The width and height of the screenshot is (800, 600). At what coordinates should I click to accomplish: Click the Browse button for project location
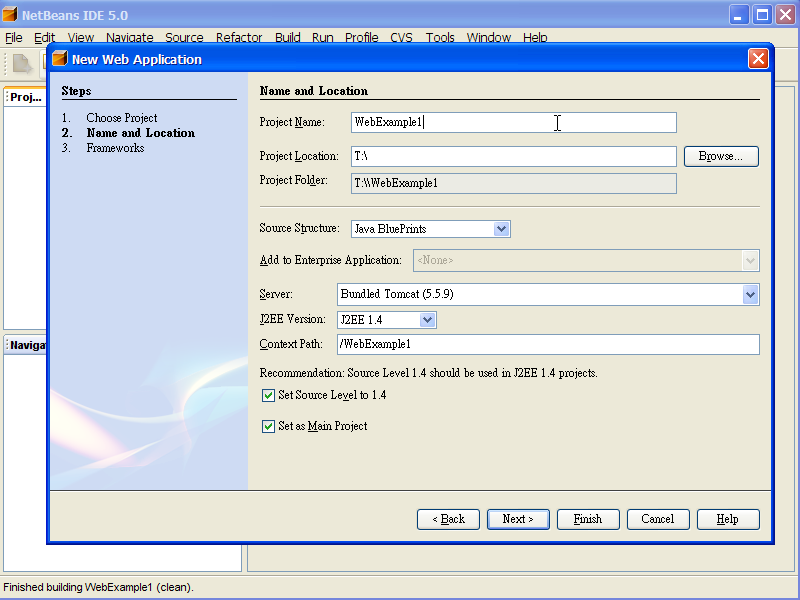point(721,156)
